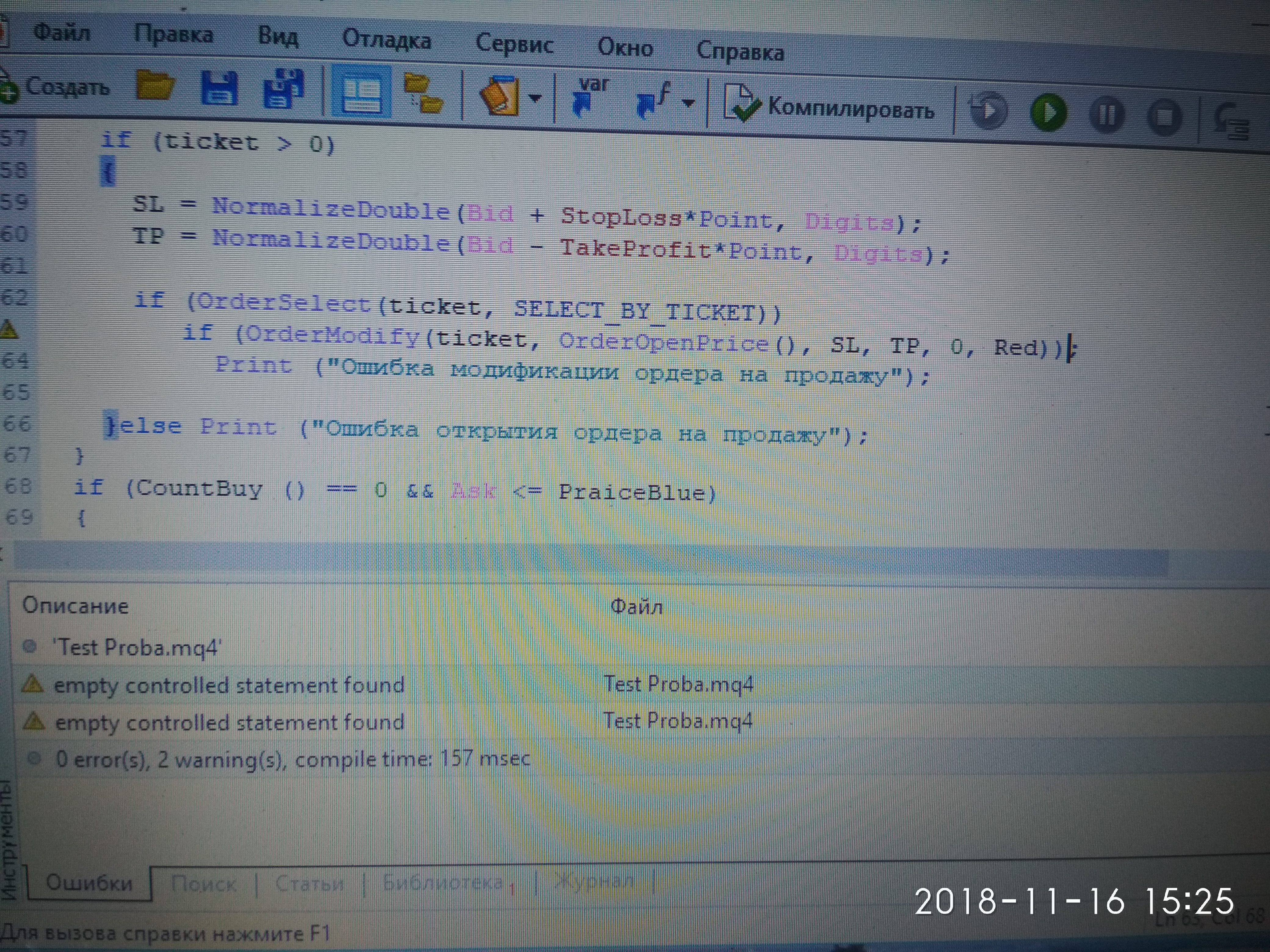Expand the book icon dropdown arrow
Screen dimensions: 1270x952
pos(535,99)
